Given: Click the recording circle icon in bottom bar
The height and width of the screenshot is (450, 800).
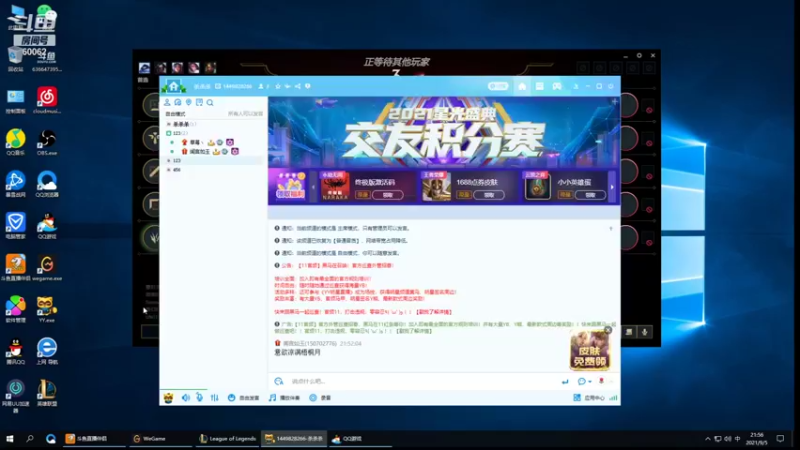Looking at the screenshot, I should pos(313,397).
